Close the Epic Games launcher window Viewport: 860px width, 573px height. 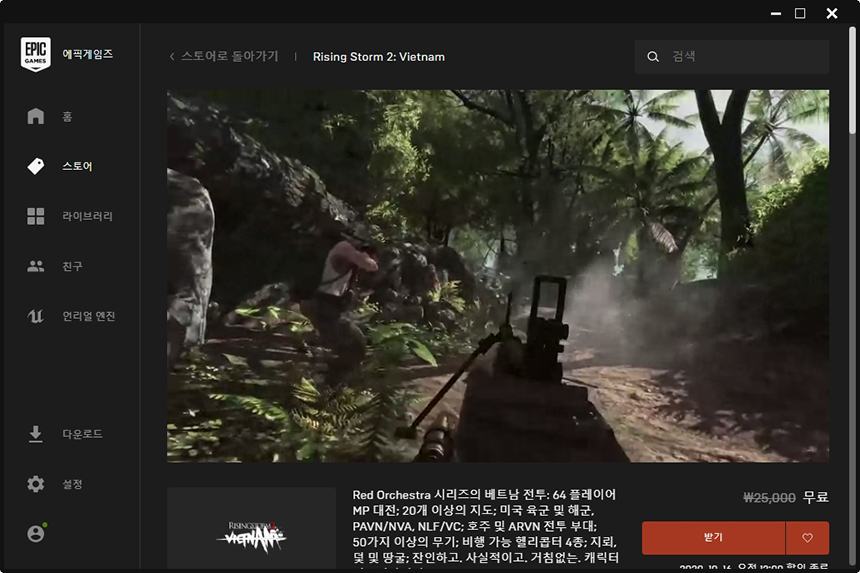pos(832,13)
